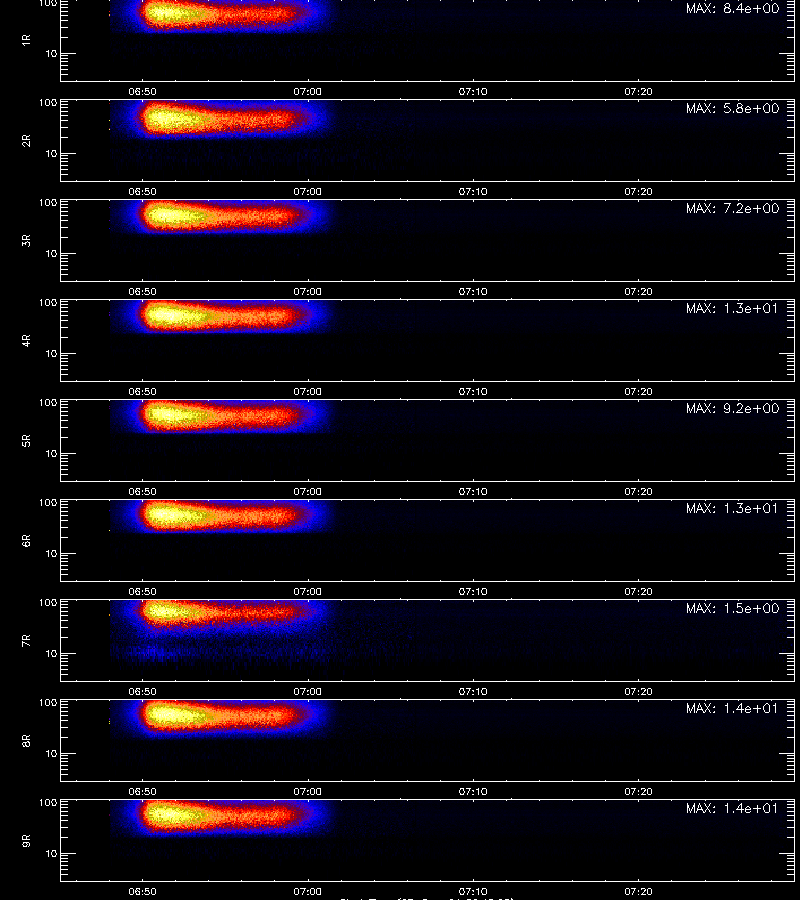The image size is (800, 900).
Task: Select the 8R panel label
Action: pos(26,740)
